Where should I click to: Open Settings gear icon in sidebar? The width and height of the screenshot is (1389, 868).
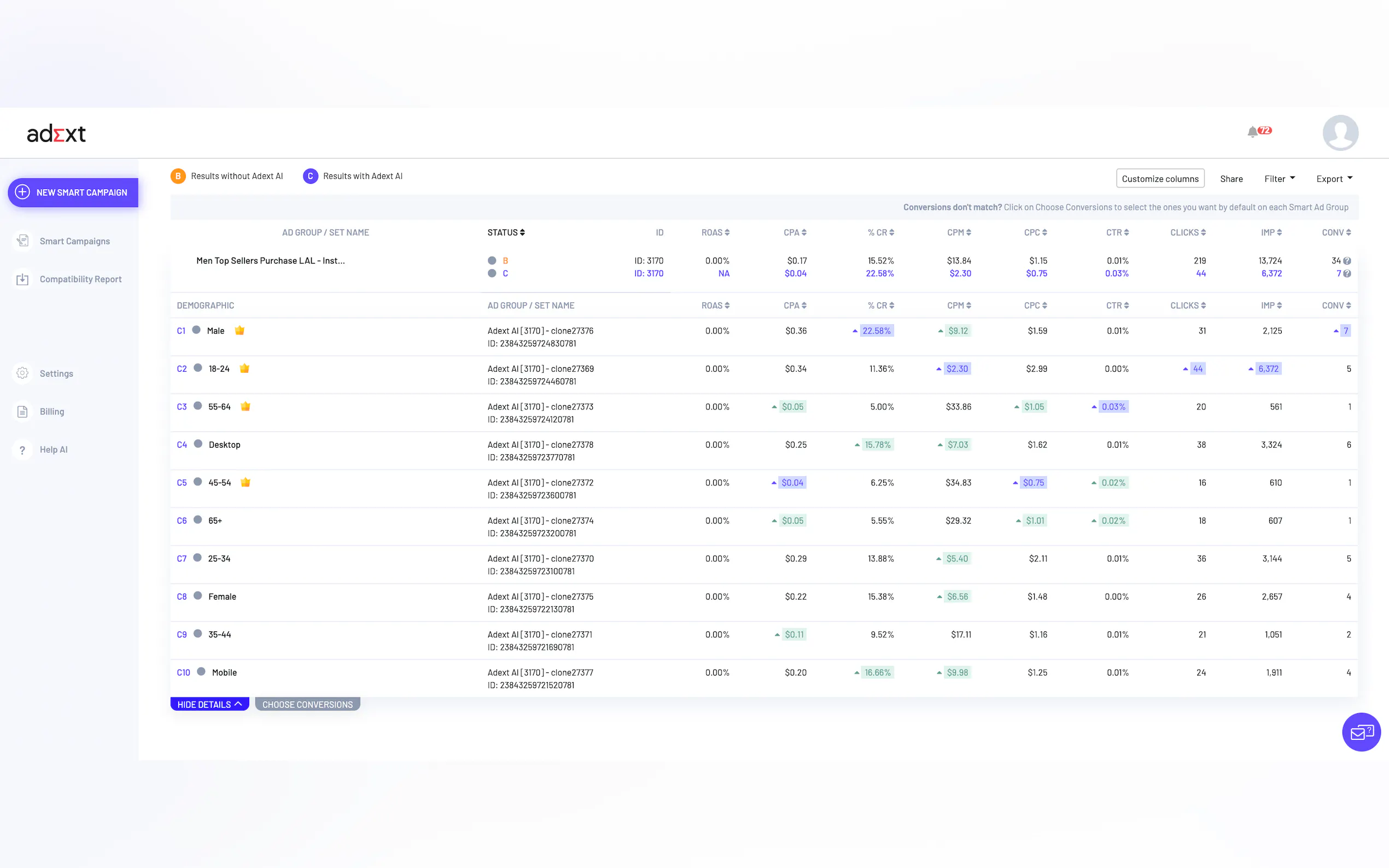click(22, 373)
